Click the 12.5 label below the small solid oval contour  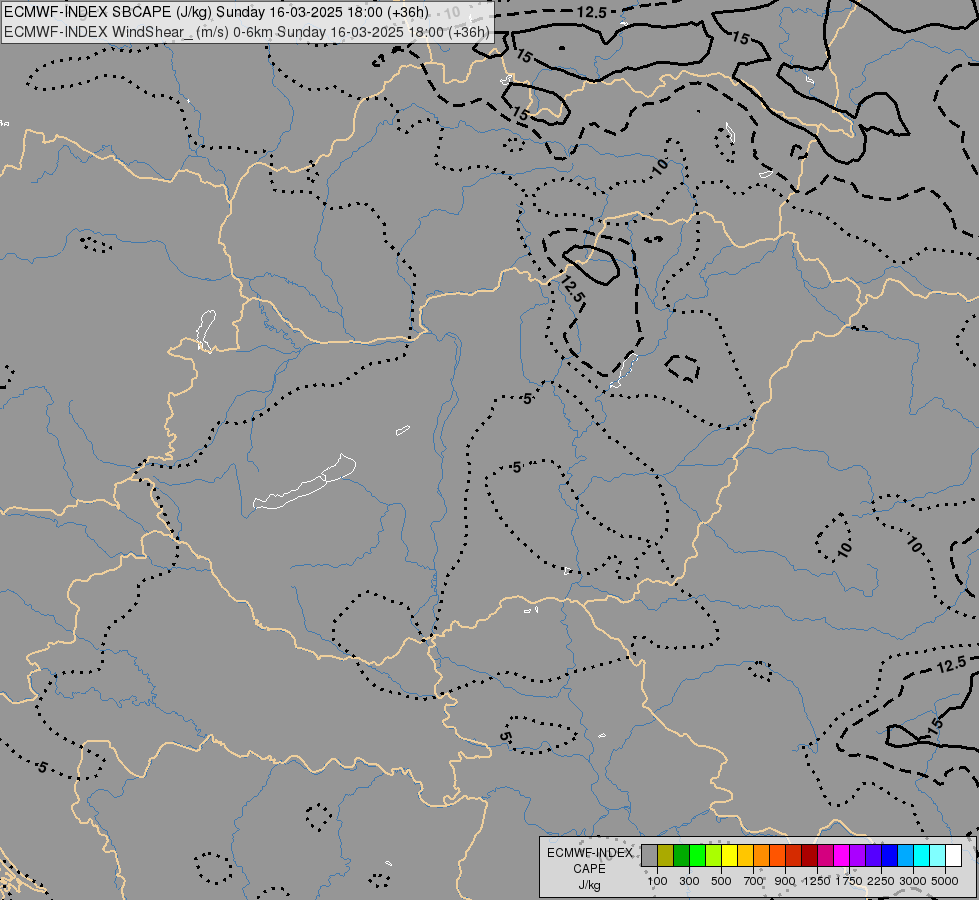572,290
